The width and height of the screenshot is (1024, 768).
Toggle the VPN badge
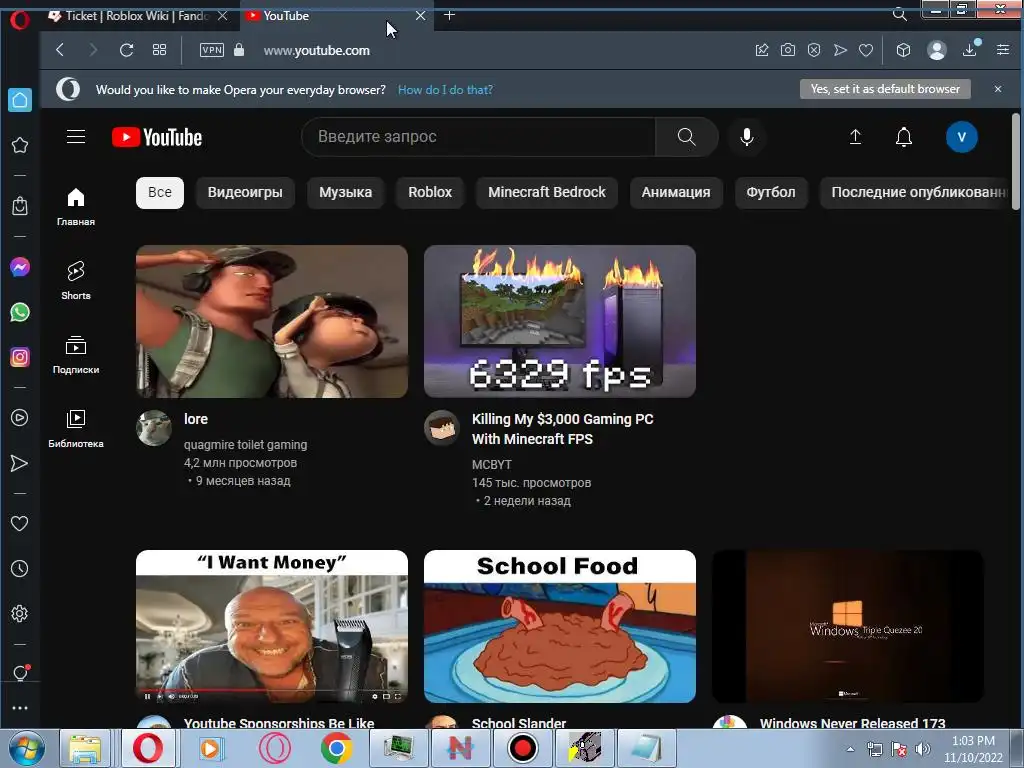(212, 50)
